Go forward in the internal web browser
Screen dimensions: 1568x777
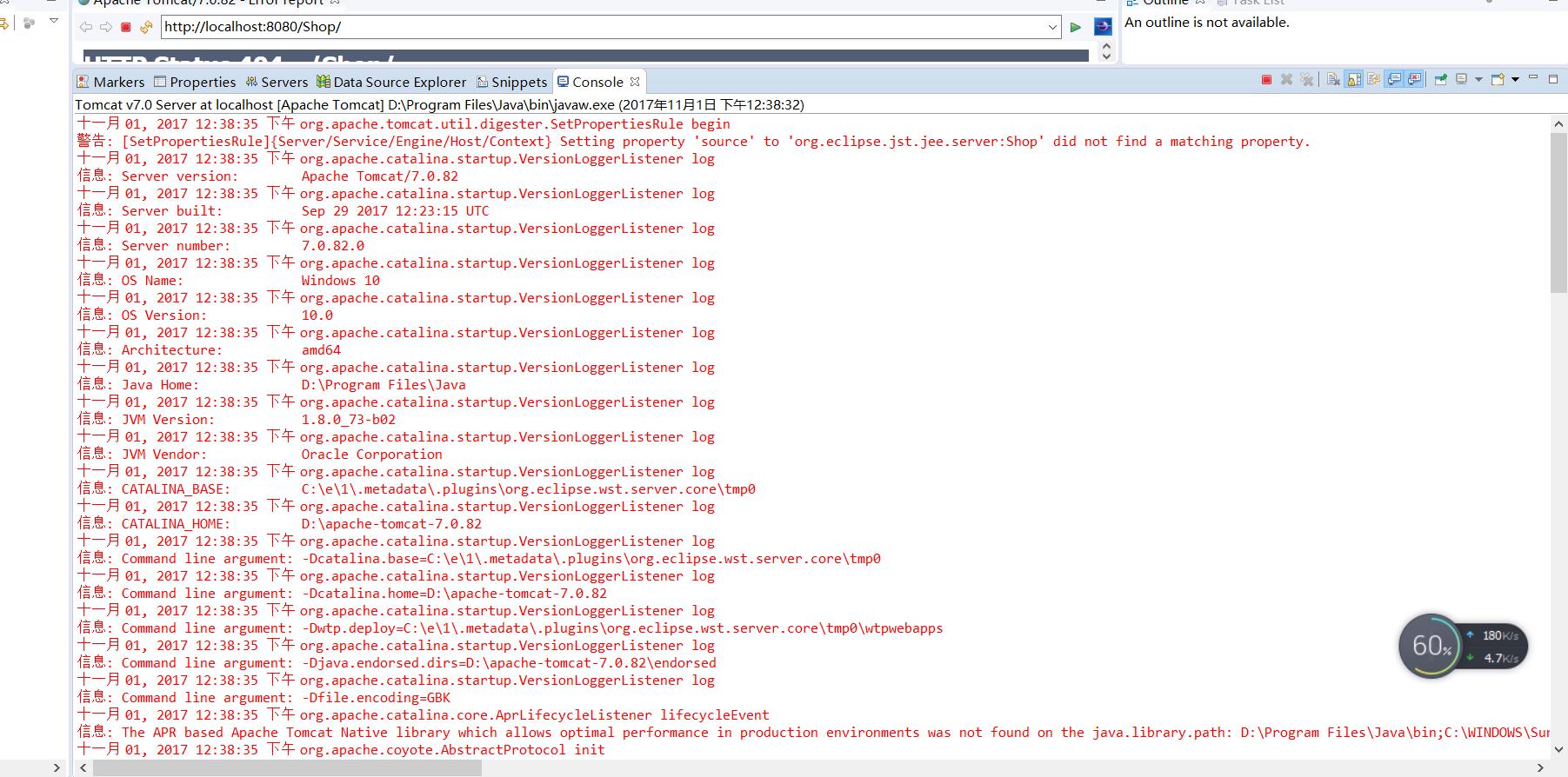click(x=105, y=27)
